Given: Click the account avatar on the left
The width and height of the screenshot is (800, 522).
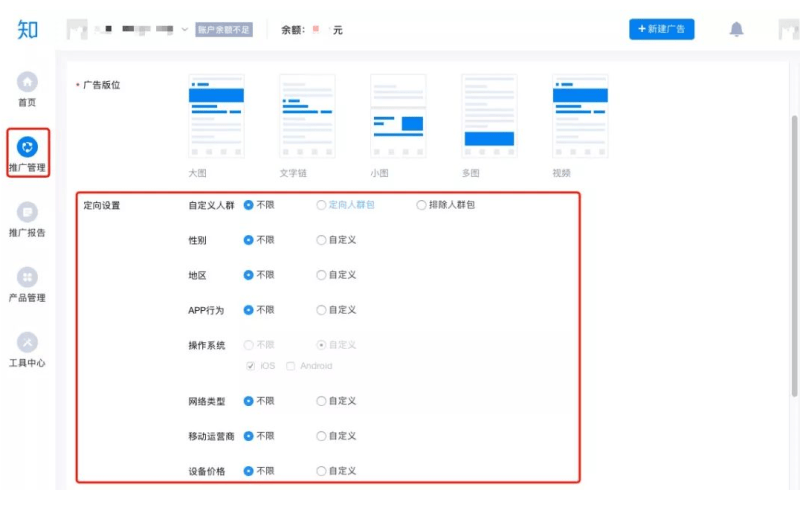Looking at the screenshot, I should (x=77, y=30).
